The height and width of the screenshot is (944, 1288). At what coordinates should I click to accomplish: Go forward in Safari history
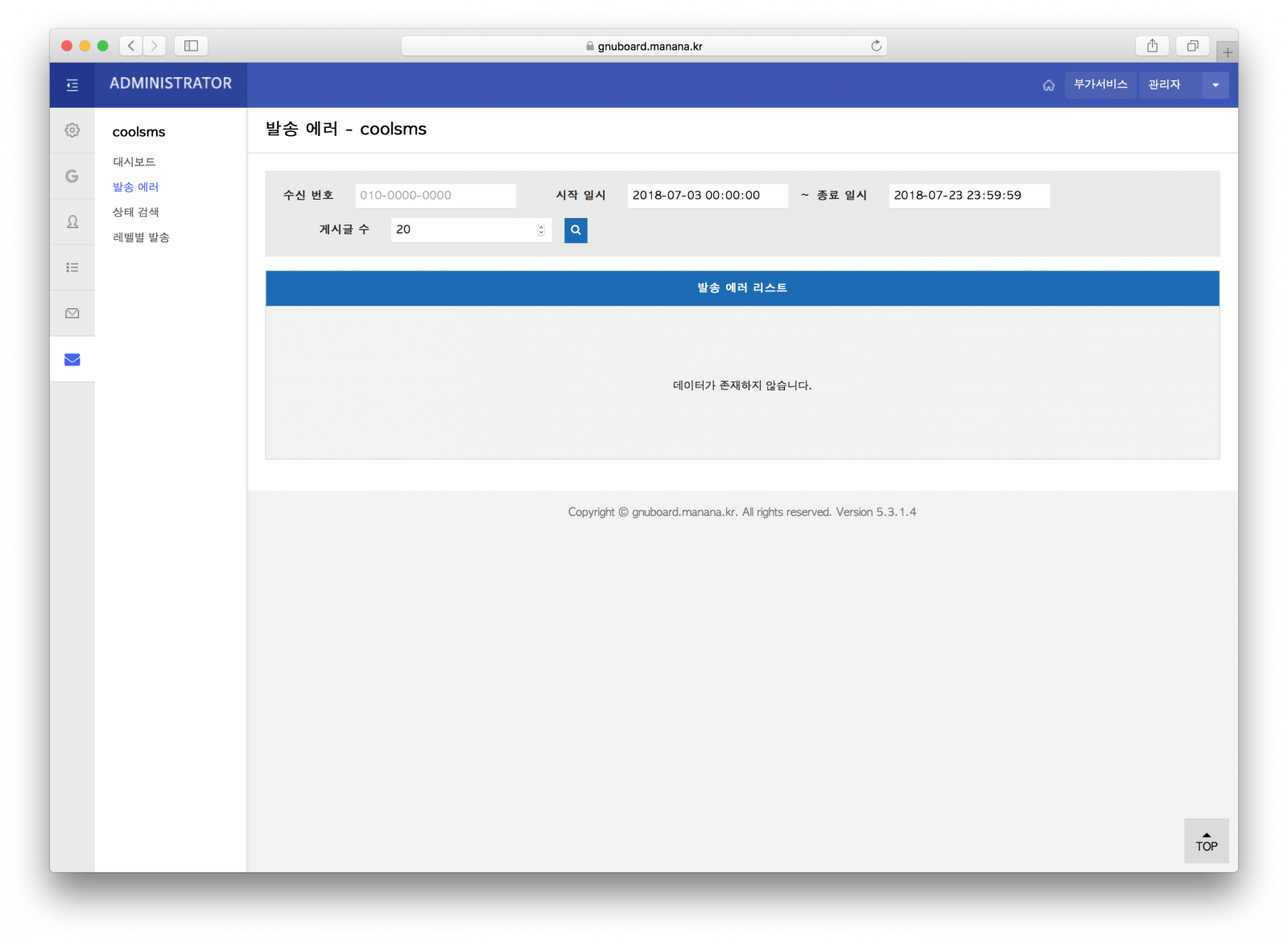[155, 46]
